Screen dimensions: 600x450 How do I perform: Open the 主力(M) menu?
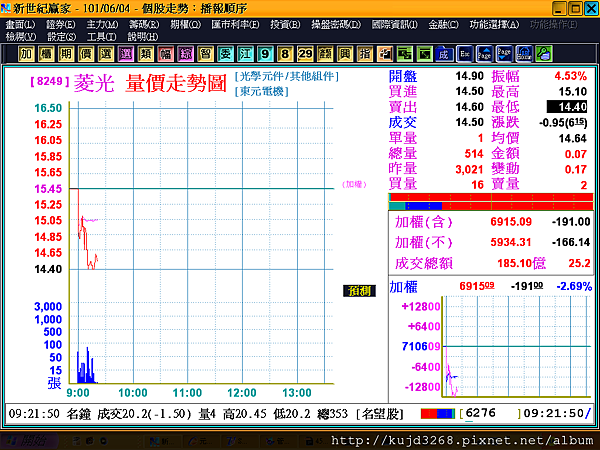[102, 25]
